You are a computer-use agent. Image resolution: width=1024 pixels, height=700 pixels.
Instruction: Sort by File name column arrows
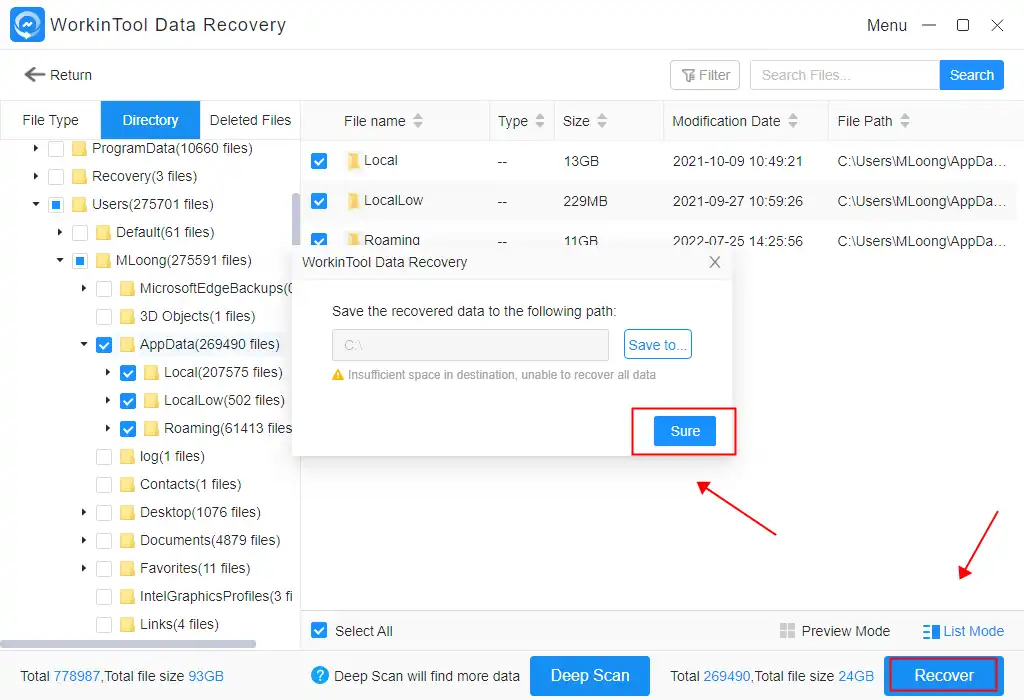point(418,121)
